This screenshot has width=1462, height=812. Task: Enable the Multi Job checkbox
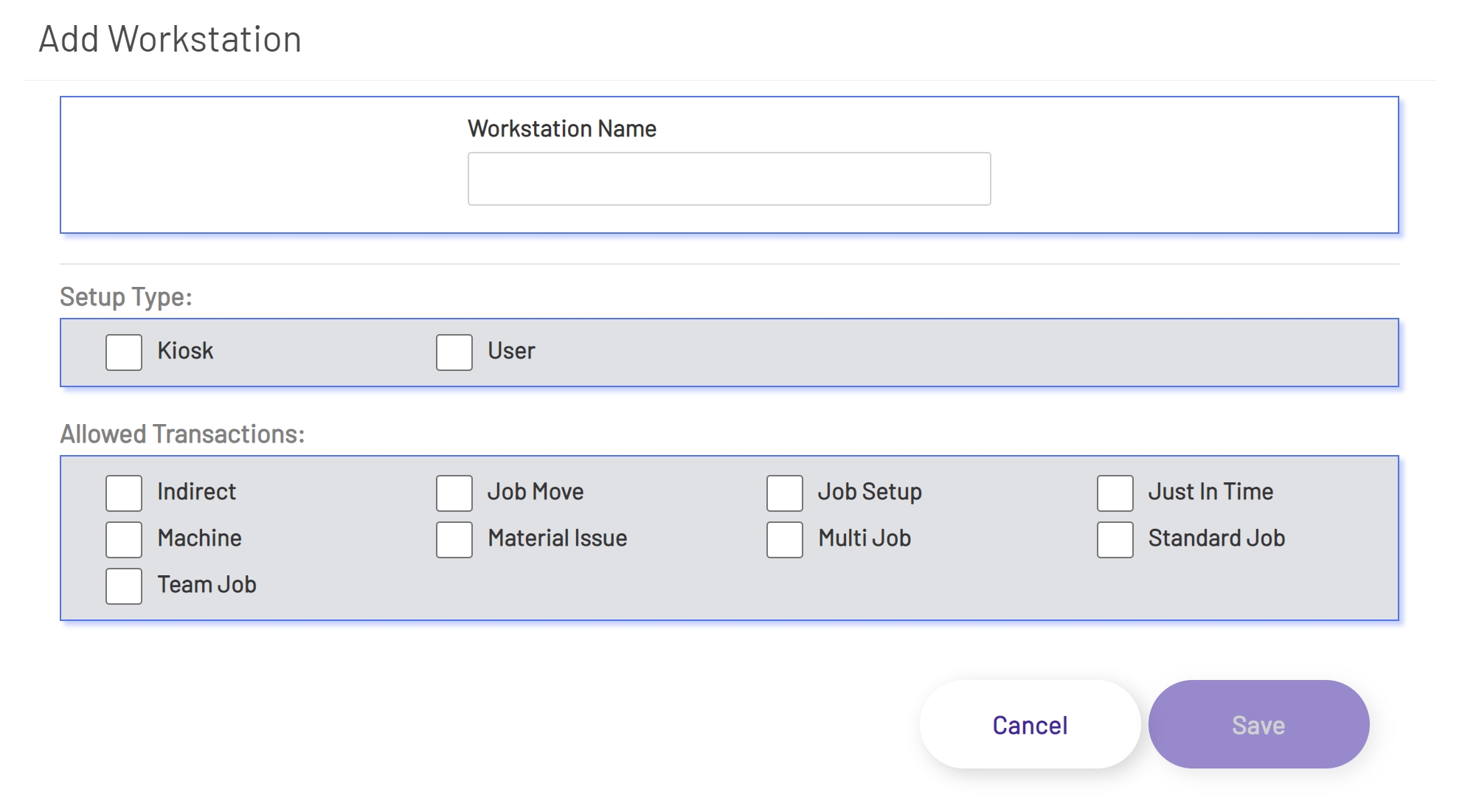click(x=783, y=541)
